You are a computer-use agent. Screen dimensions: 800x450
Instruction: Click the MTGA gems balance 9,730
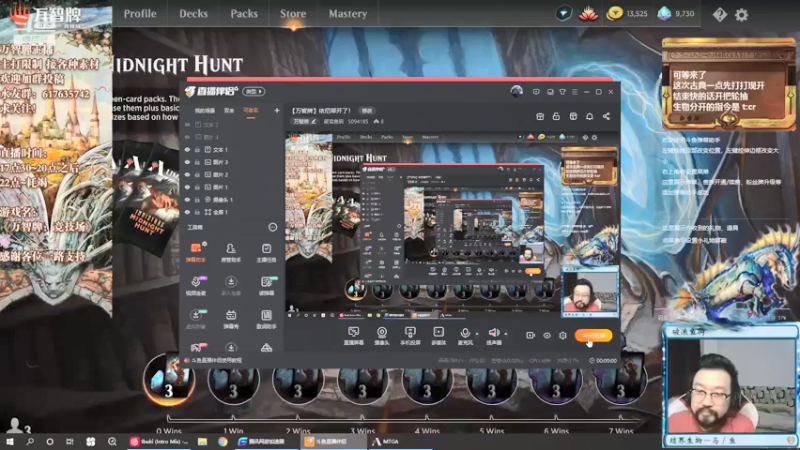(x=676, y=14)
